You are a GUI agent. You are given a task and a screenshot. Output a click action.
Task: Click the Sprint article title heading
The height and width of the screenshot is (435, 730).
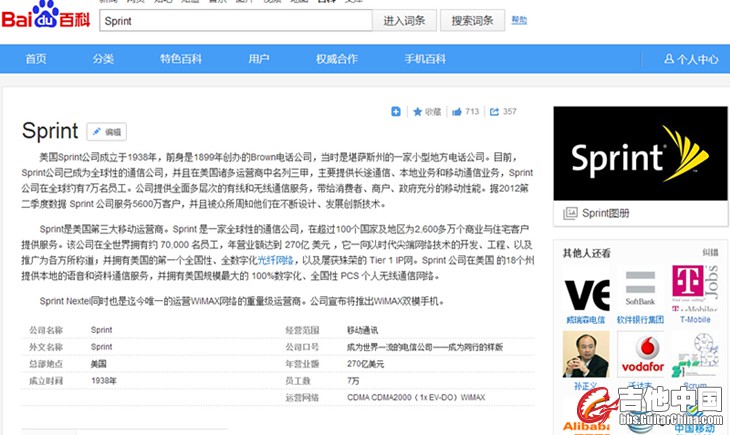coord(50,131)
